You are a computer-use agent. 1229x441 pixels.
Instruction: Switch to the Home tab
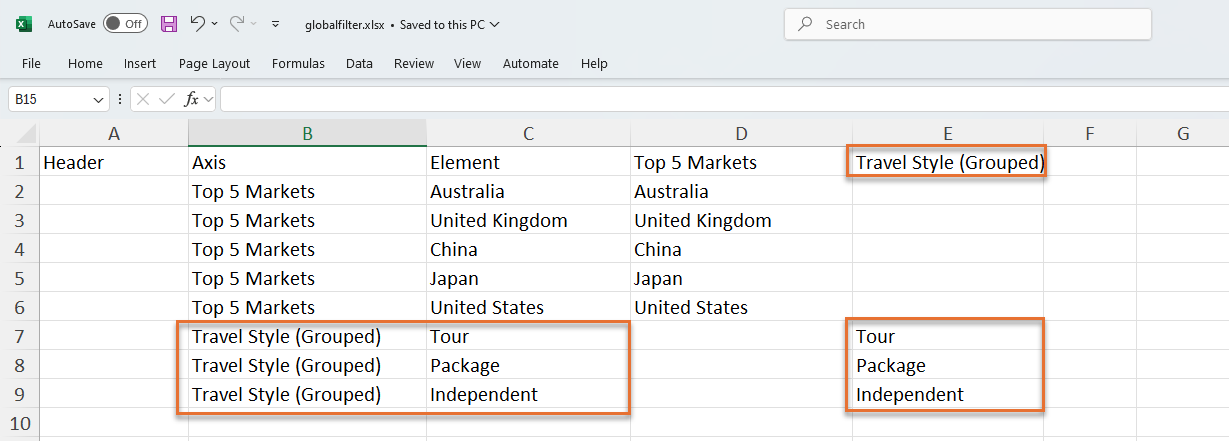point(85,63)
